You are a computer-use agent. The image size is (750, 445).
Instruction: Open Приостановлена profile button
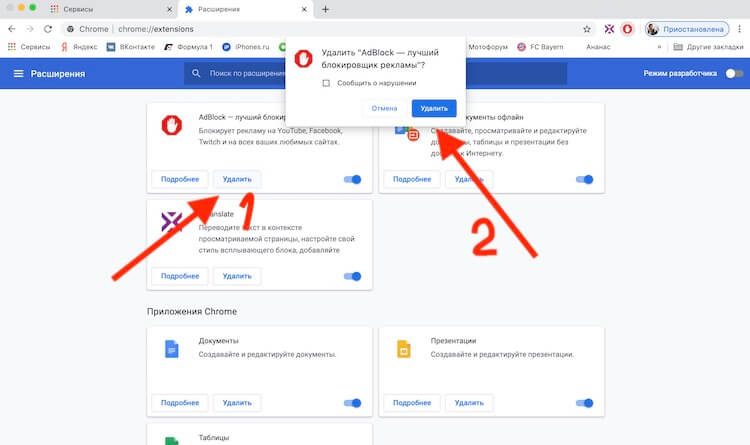pyautogui.click(x=687, y=29)
